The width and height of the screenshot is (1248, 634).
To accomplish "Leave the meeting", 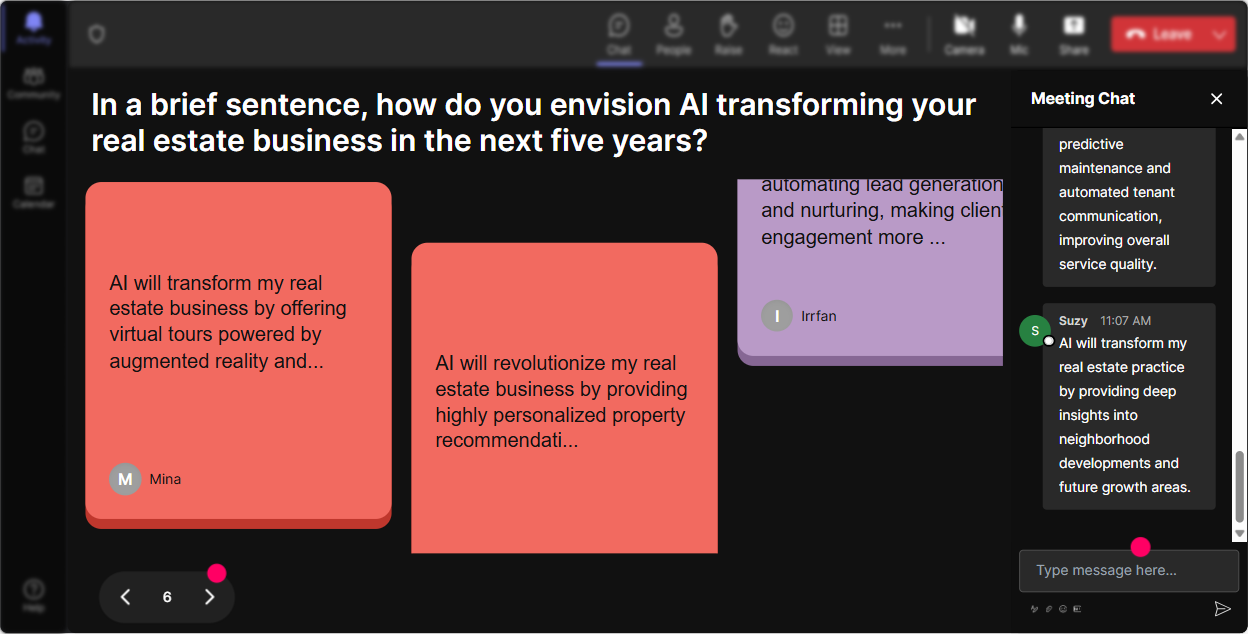I will (x=1158, y=34).
